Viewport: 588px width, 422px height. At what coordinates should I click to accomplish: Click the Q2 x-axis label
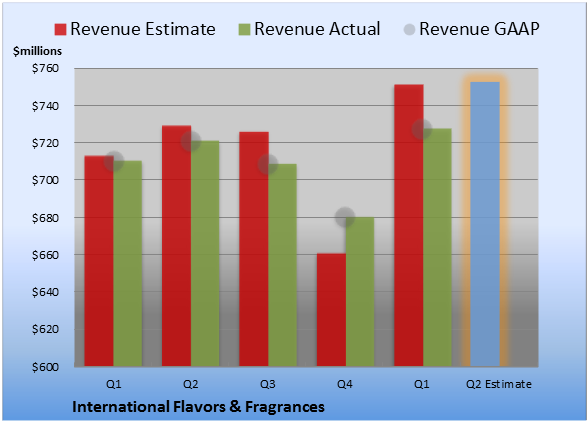190,384
